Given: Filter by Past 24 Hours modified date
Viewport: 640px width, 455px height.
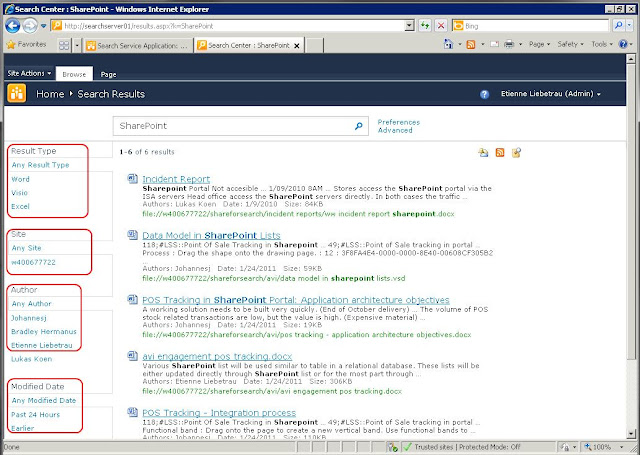Looking at the screenshot, I should [x=36, y=415].
